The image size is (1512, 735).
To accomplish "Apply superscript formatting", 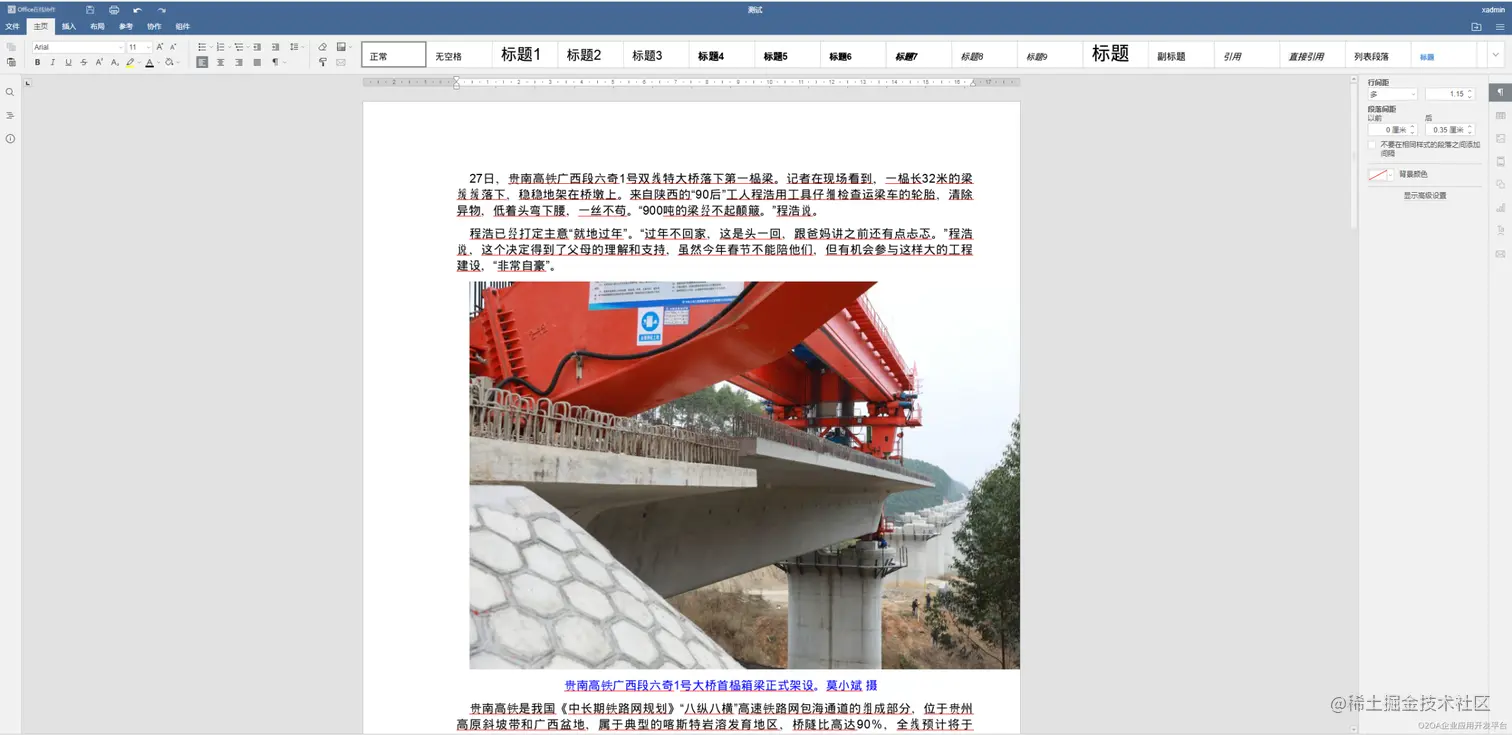I will coord(99,62).
